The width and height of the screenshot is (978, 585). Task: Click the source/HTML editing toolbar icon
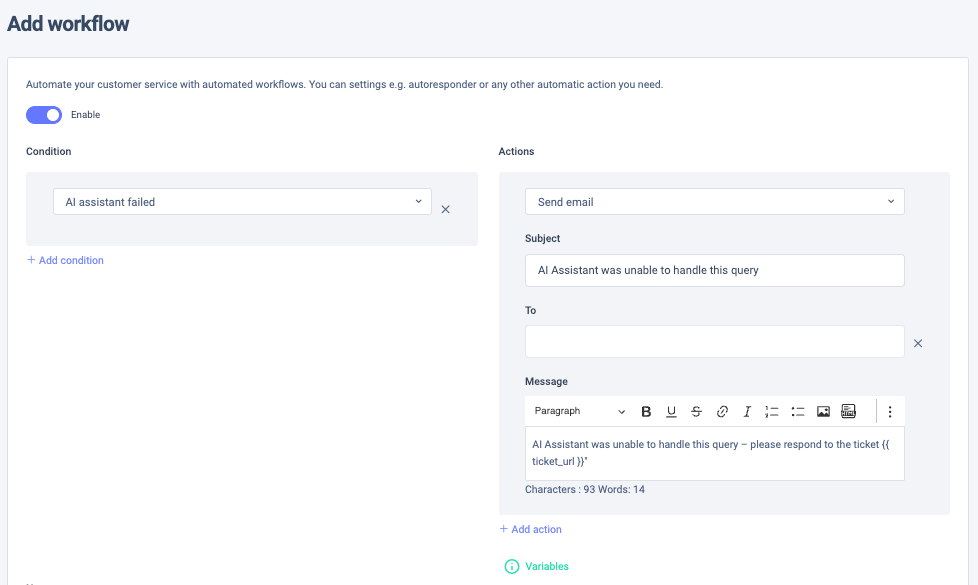coord(848,411)
